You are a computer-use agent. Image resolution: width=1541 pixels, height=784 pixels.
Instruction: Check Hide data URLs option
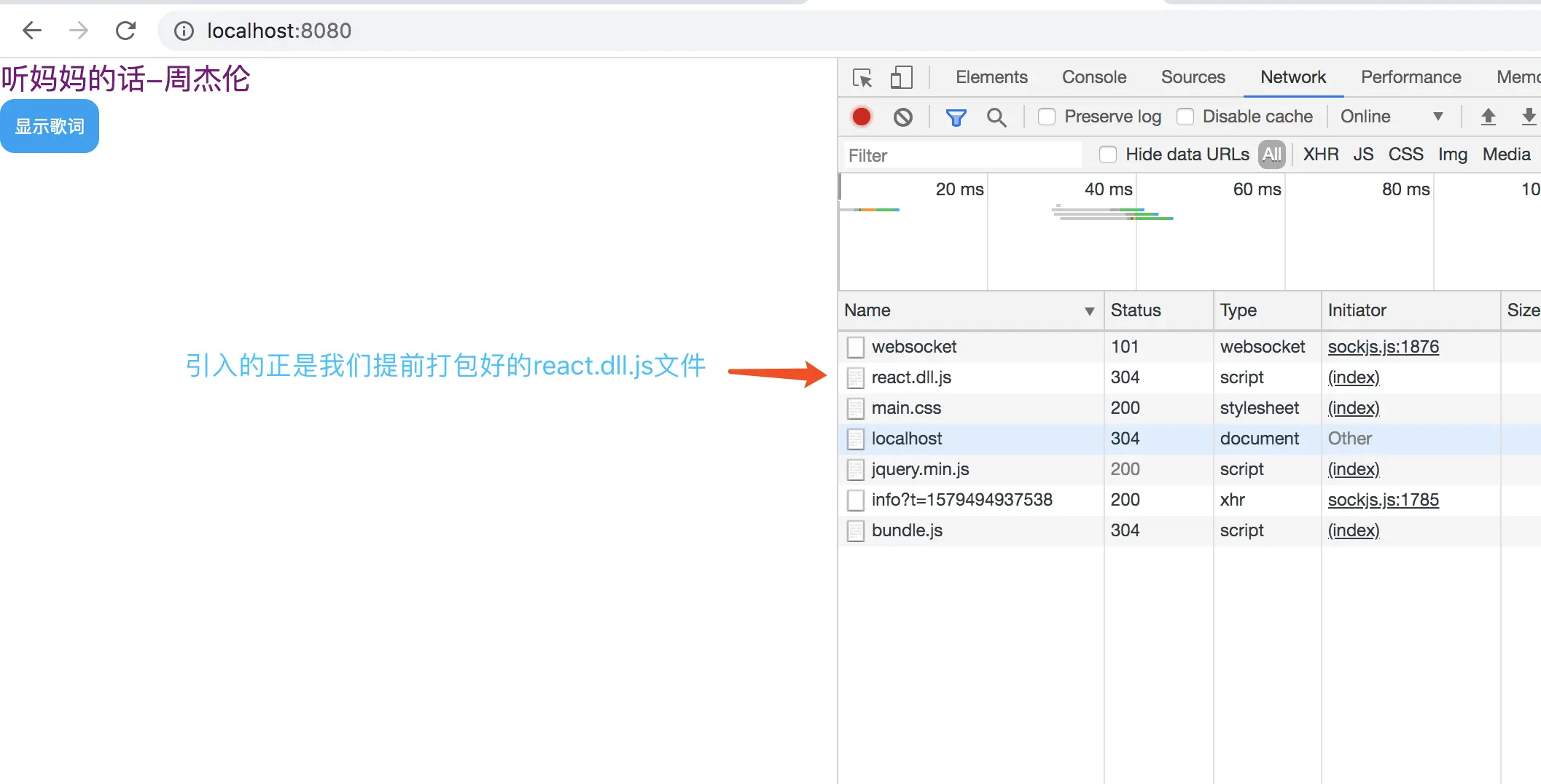(1108, 154)
